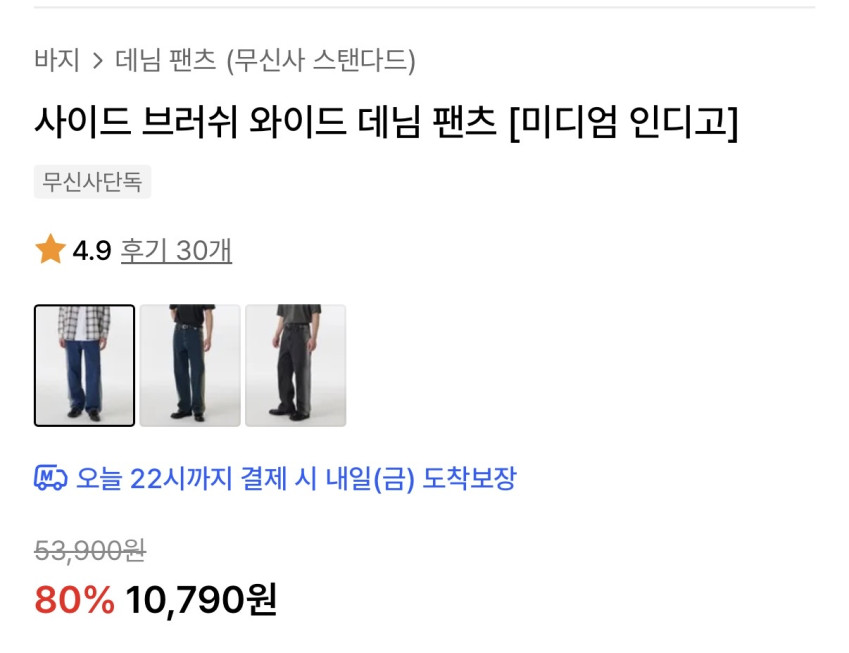This screenshot has height=653, width=849.
Task: Click the 4.9 rating score
Action: tap(92, 251)
